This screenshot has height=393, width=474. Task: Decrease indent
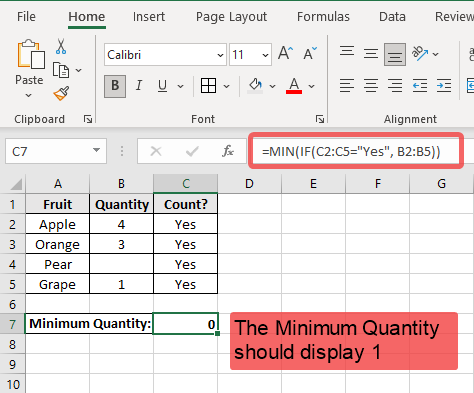tap(420, 86)
